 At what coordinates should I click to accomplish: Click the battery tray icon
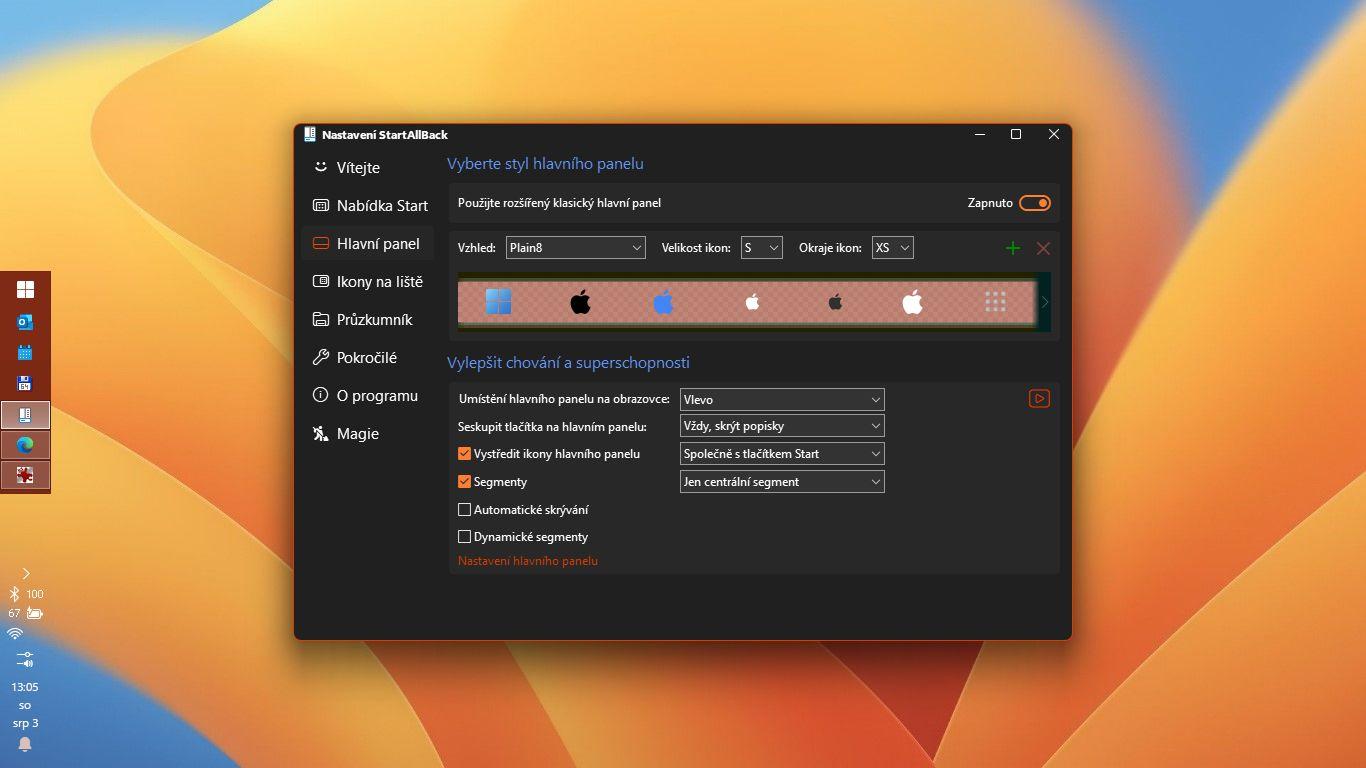34,613
